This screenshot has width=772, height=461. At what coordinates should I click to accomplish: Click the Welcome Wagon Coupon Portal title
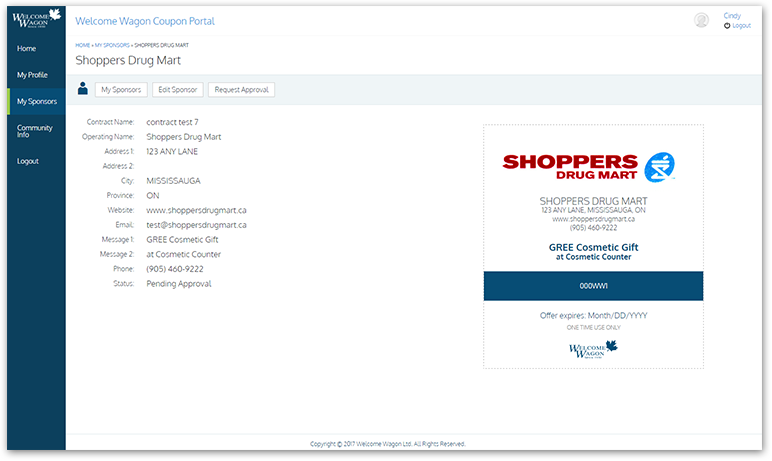(x=145, y=21)
